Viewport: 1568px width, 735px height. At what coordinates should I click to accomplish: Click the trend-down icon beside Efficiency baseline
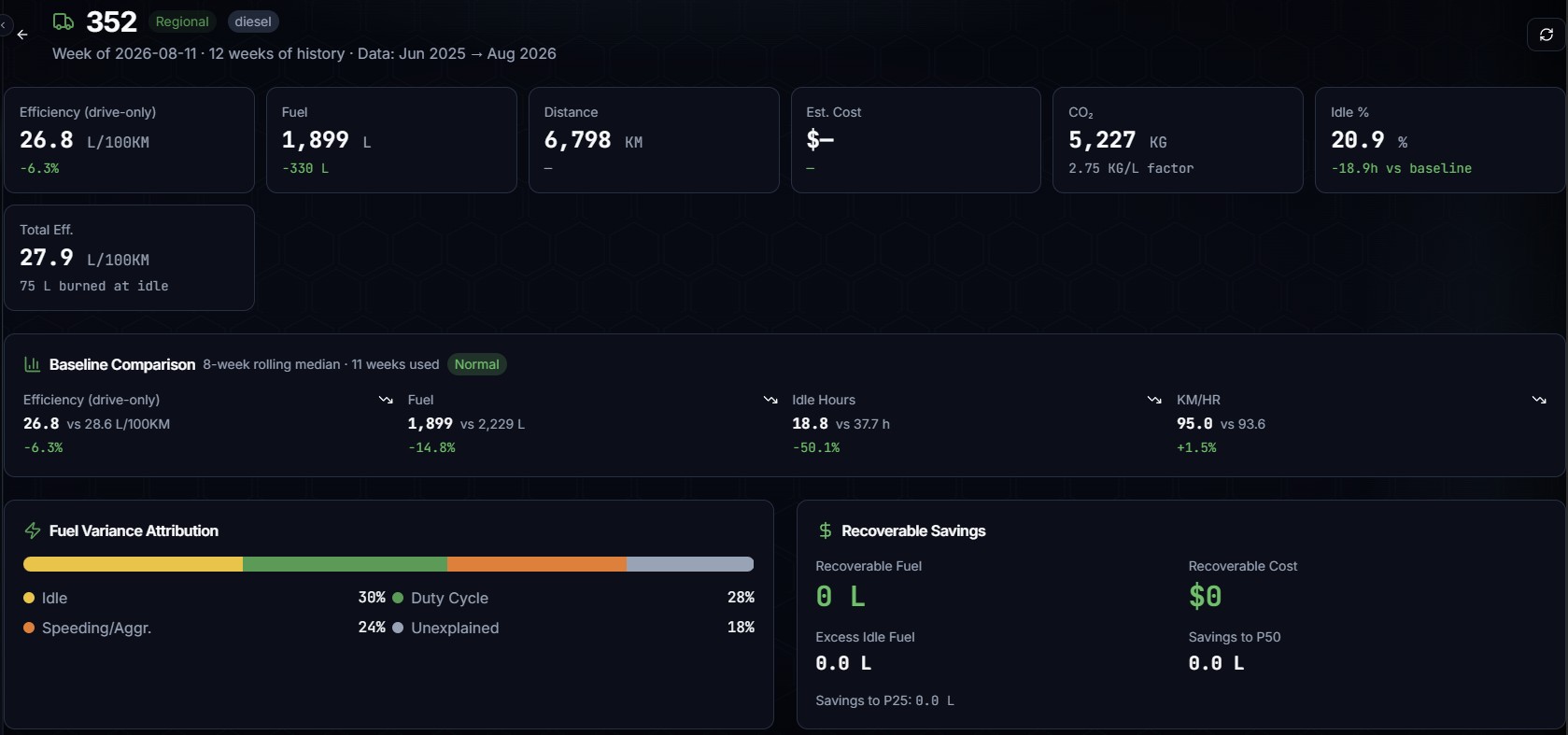(386, 400)
